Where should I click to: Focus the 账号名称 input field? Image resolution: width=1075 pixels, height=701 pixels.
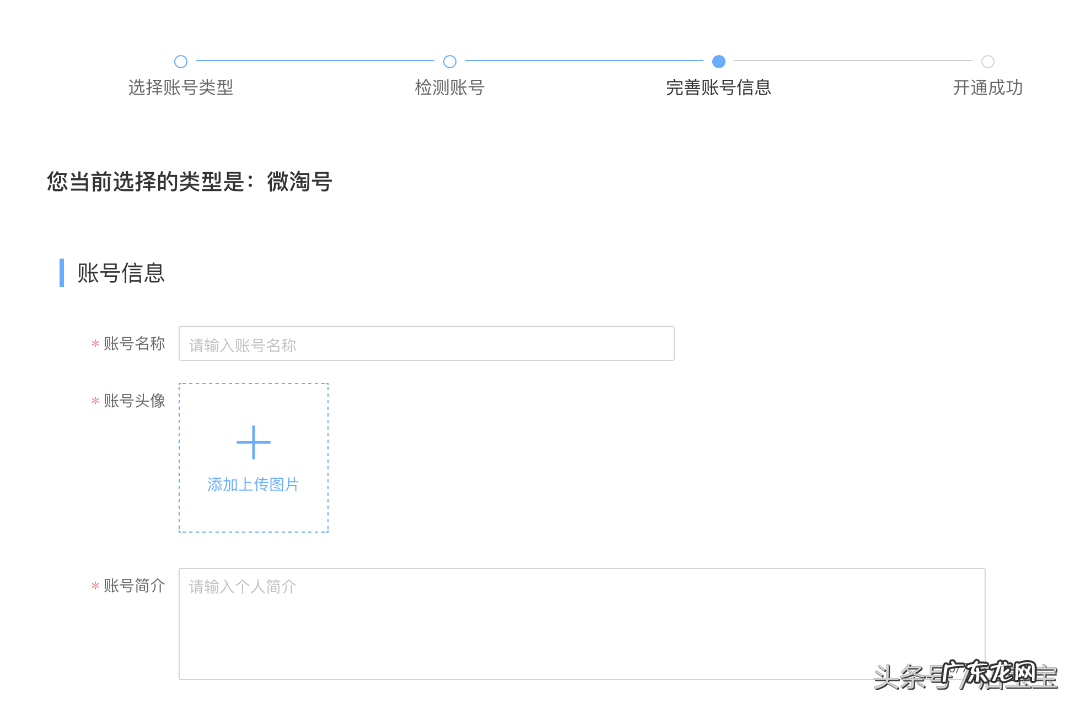[425, 343]
